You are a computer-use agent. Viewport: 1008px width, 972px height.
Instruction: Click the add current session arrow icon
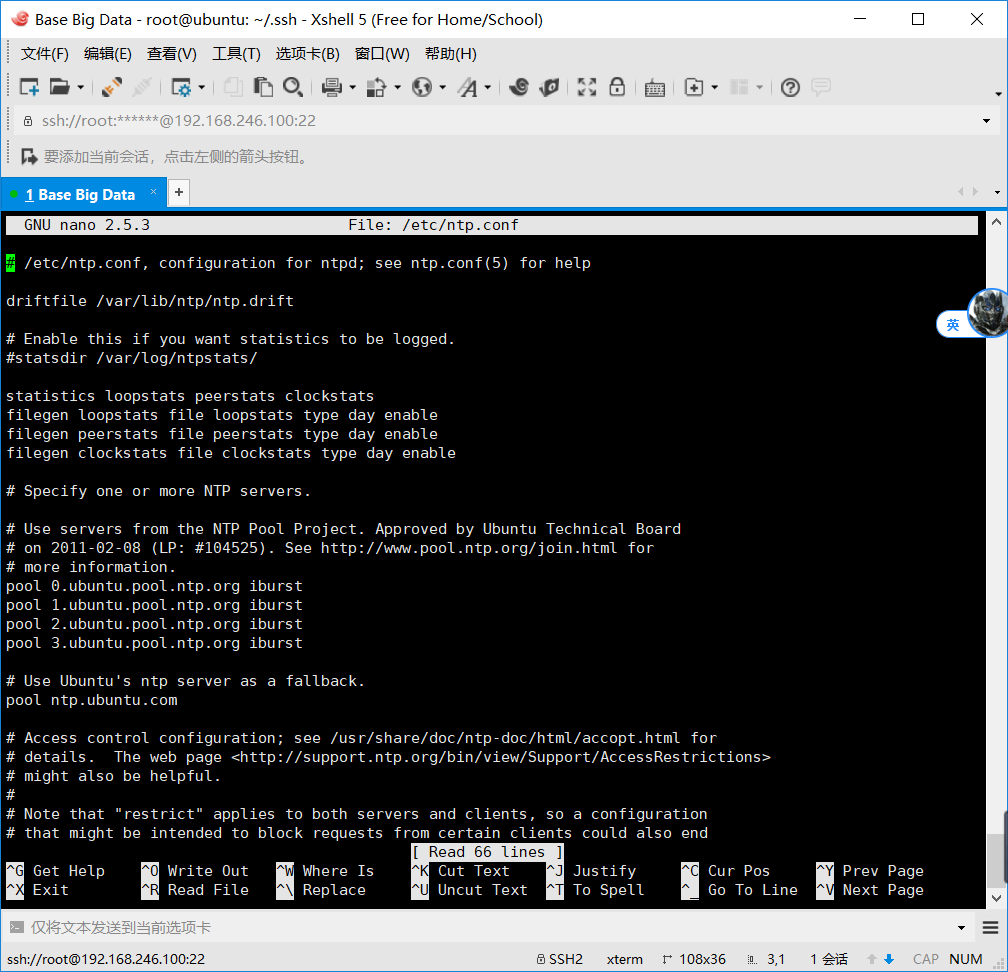coord(29,156)
